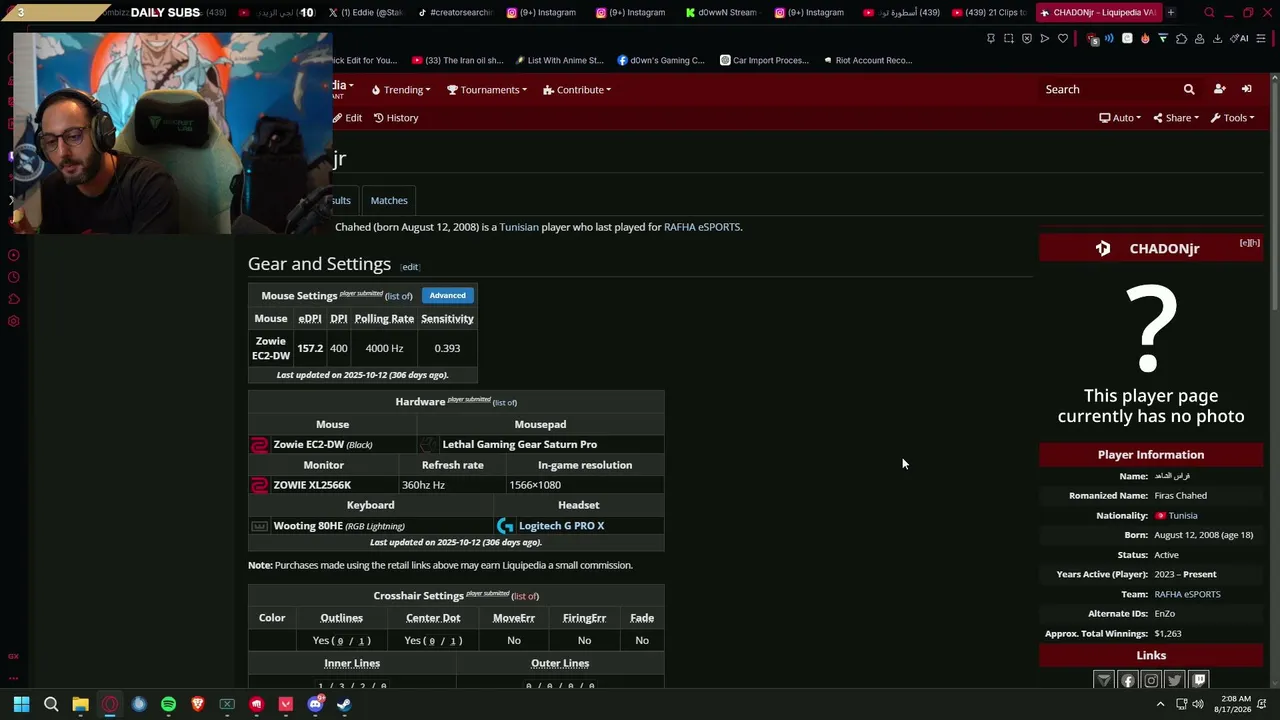Click the tab search magnifier icon

tap(1209, 13)
